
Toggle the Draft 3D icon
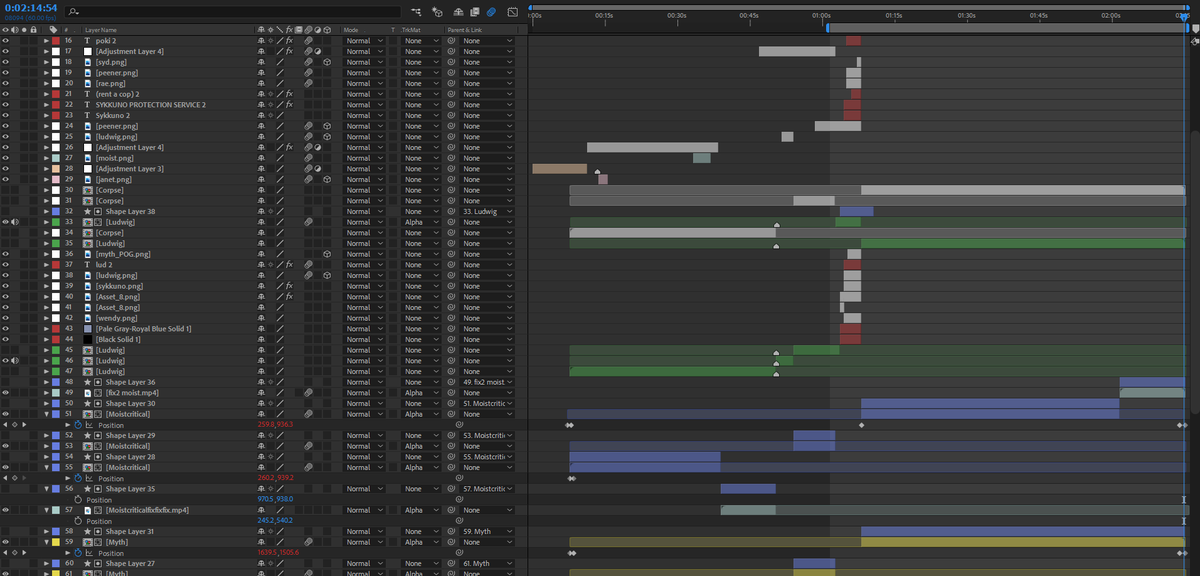437,12
